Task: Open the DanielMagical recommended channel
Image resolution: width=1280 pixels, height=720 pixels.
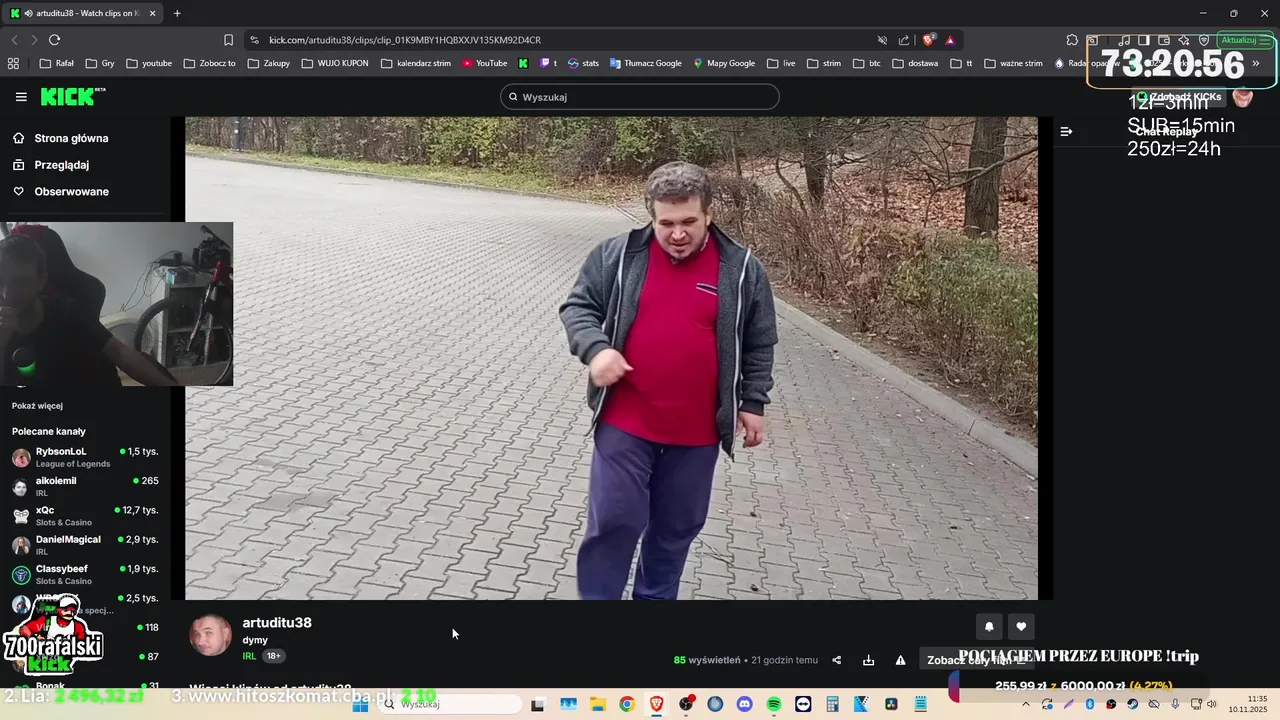Action: (x=85, y=545)
